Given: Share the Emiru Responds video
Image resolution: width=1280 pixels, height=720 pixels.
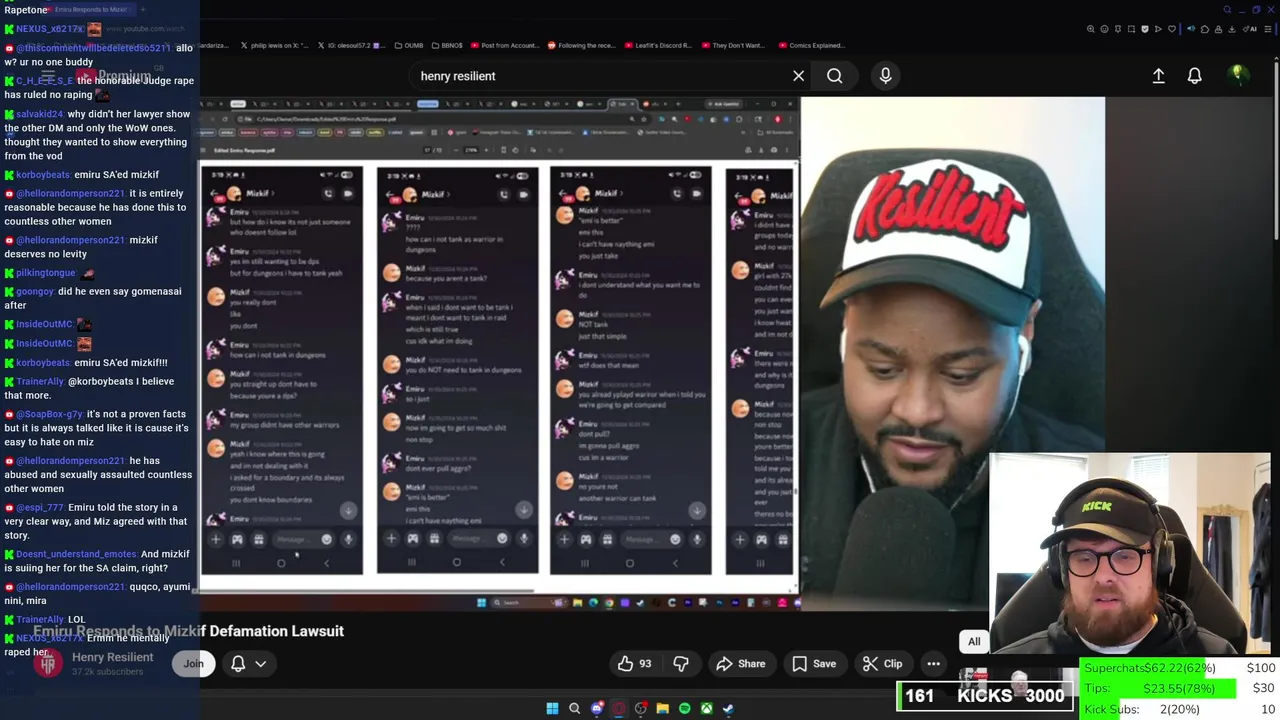Looking at the screenshot, I should tap(740, 664).
